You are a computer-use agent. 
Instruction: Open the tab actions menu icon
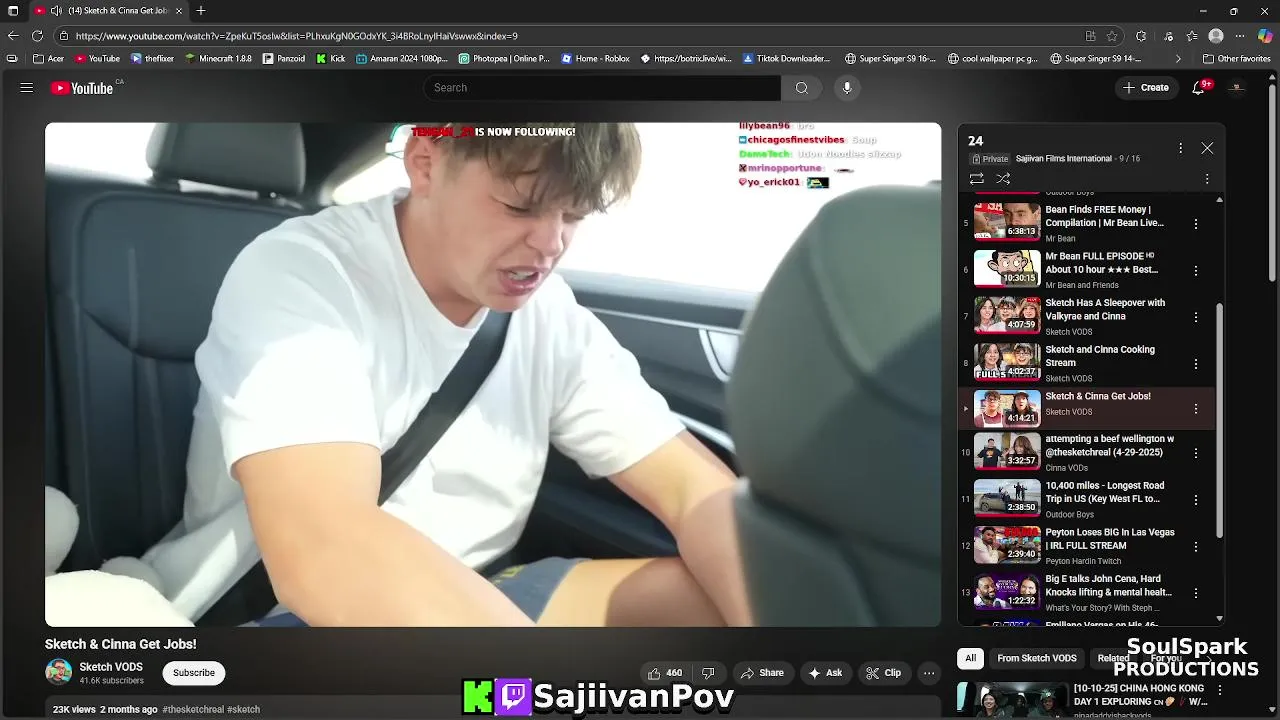pyautogui.click(x=13, y=11)
